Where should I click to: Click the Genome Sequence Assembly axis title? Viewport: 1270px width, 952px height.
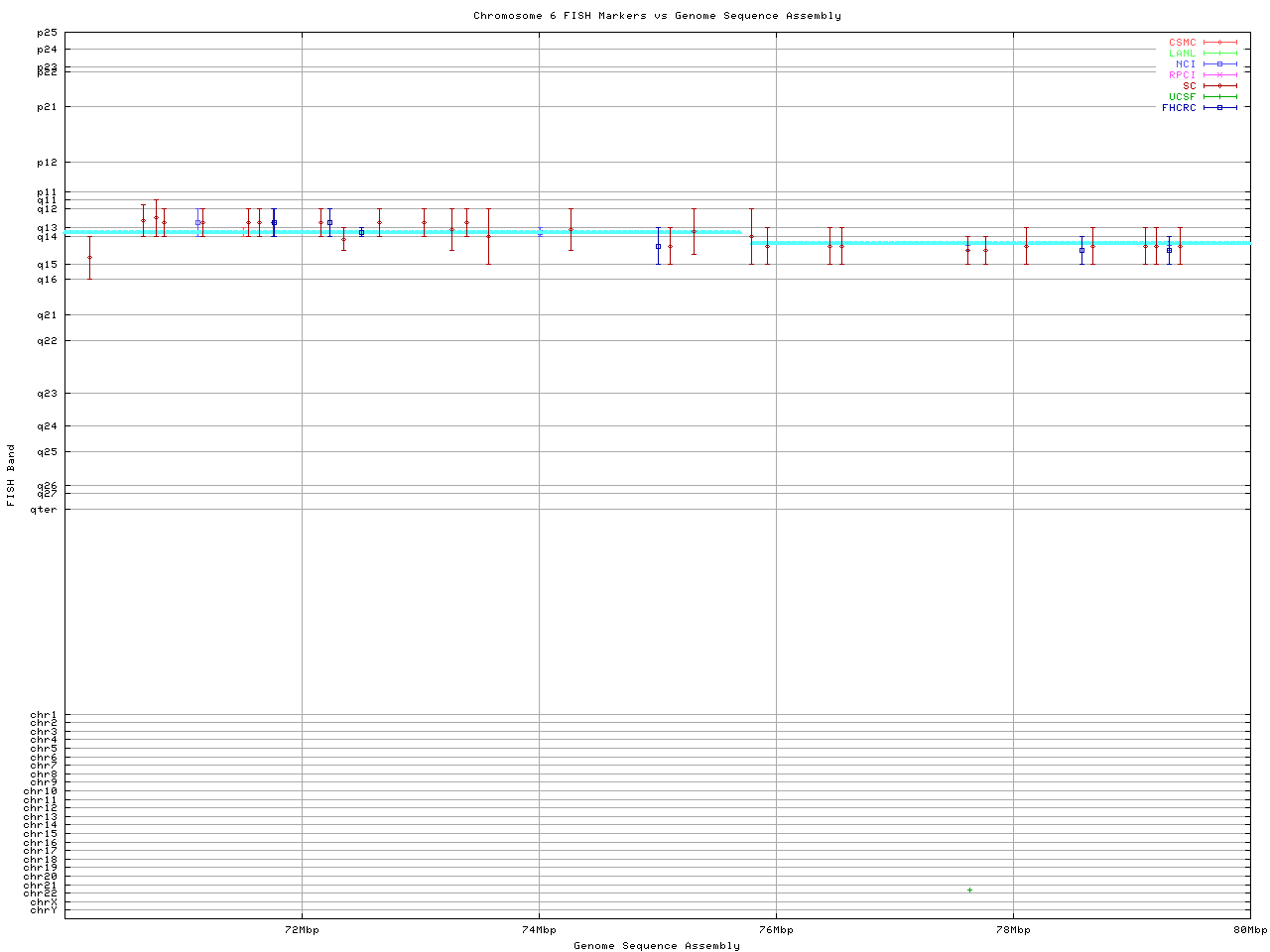657,946
